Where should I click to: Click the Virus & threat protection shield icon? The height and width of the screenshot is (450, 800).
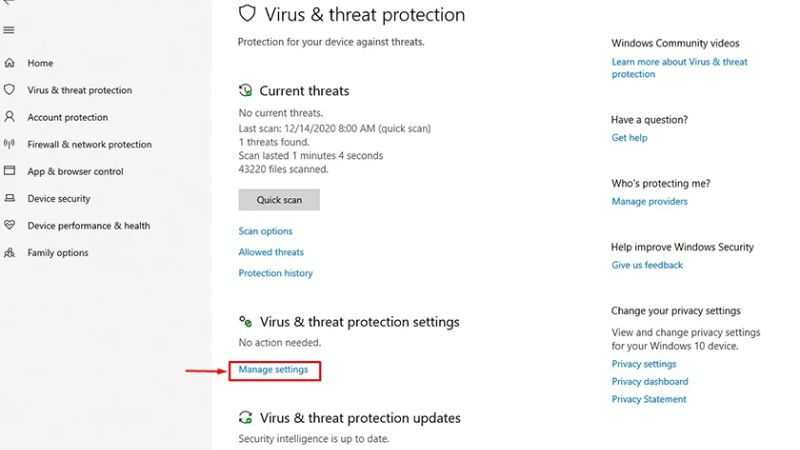(x=9, y=90)
